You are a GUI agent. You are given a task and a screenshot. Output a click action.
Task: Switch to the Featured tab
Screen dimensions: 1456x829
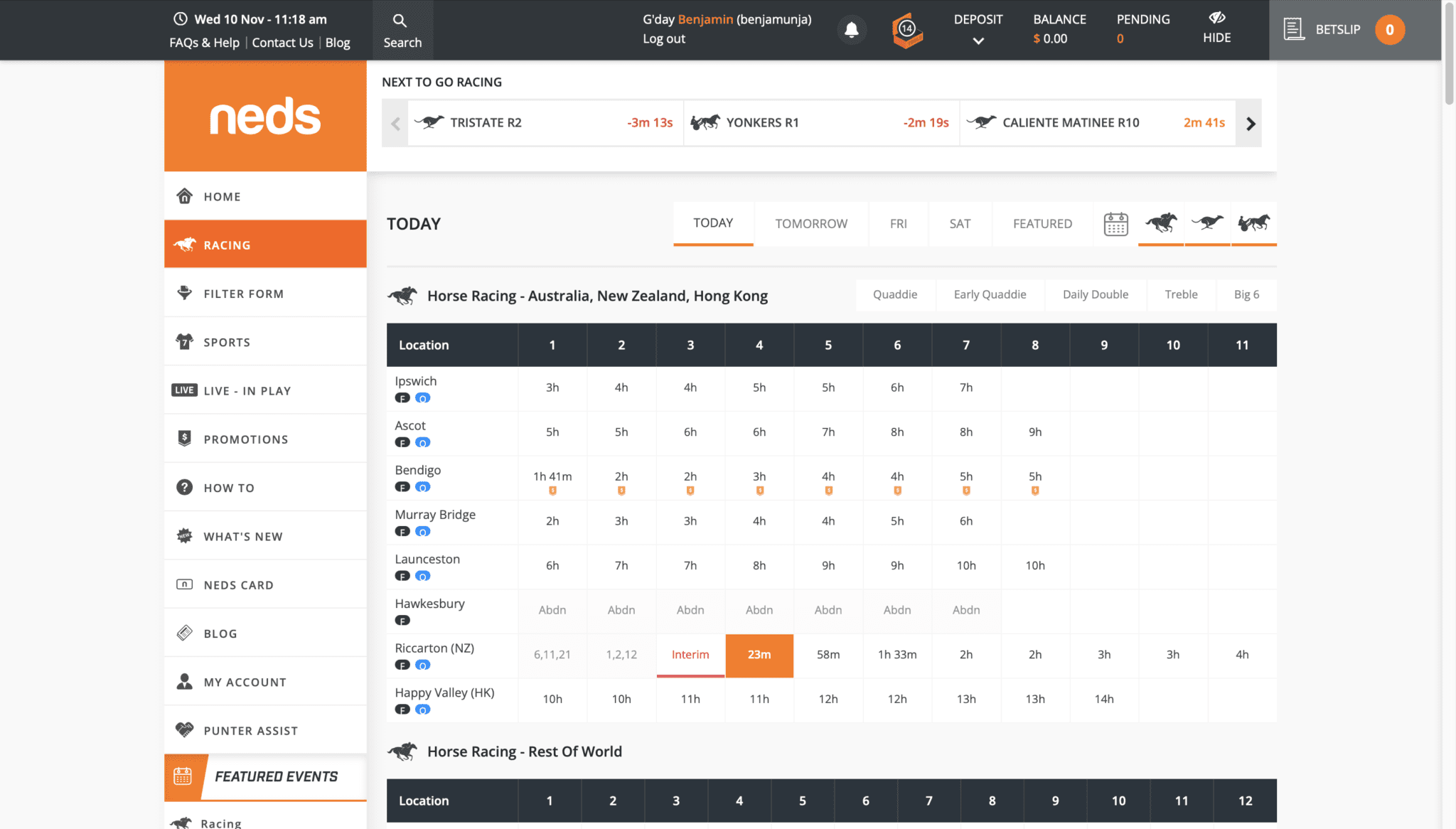coord(1042,224)
